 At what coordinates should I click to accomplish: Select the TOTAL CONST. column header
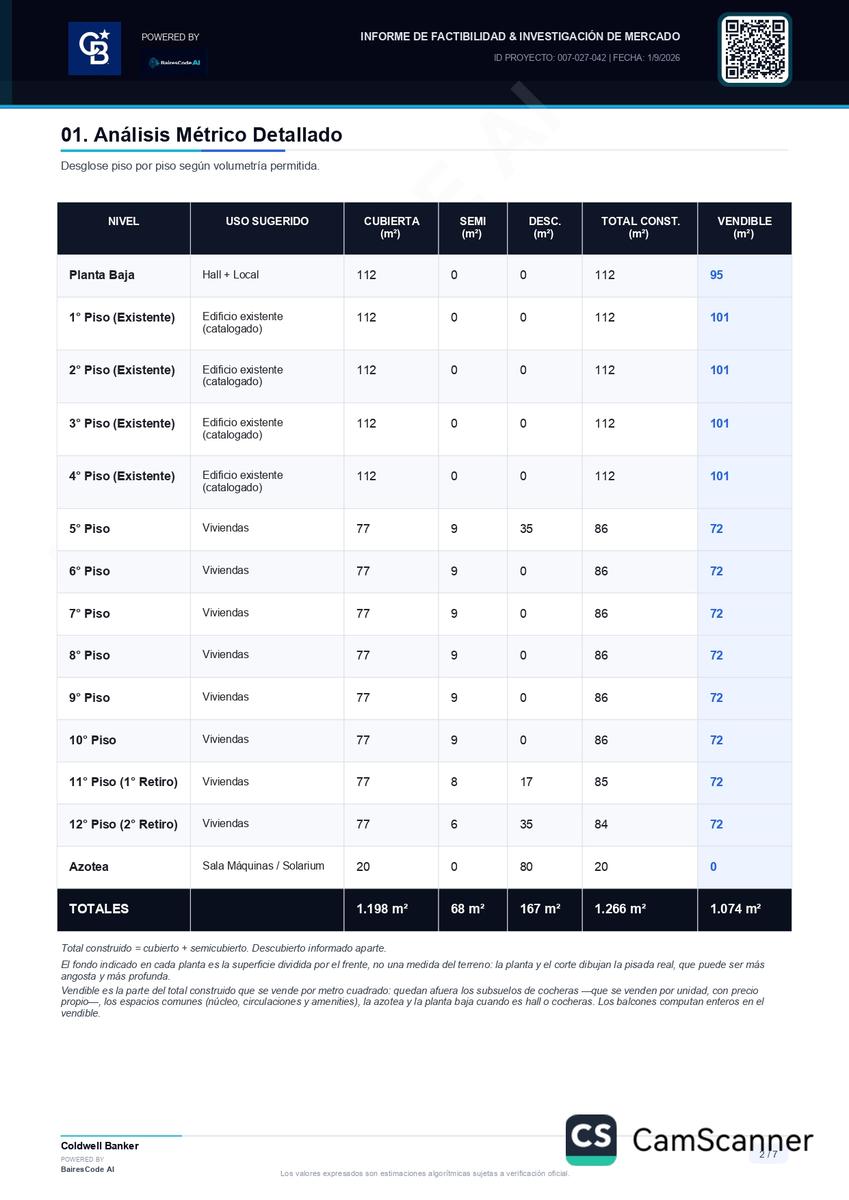pos(640,228)
